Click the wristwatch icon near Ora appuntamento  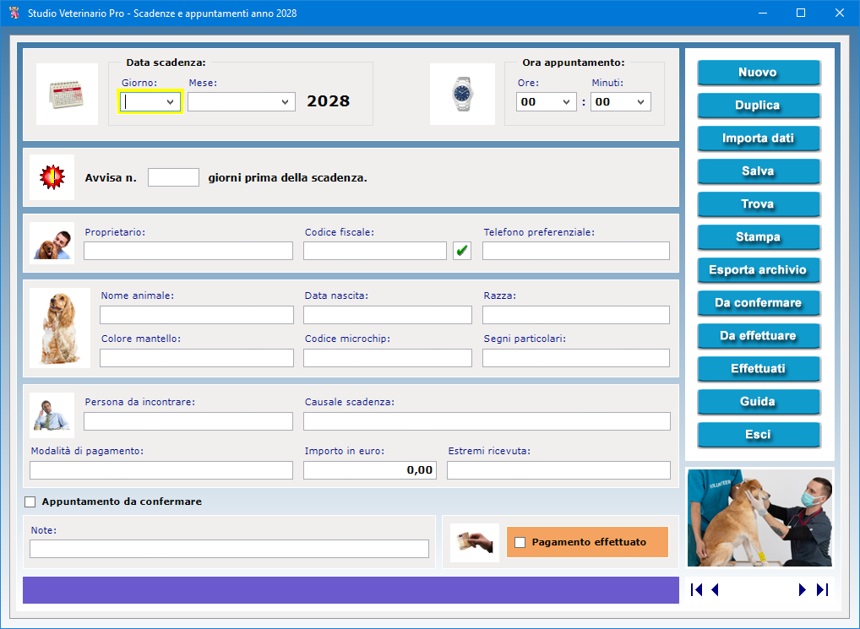click(462, 94)
